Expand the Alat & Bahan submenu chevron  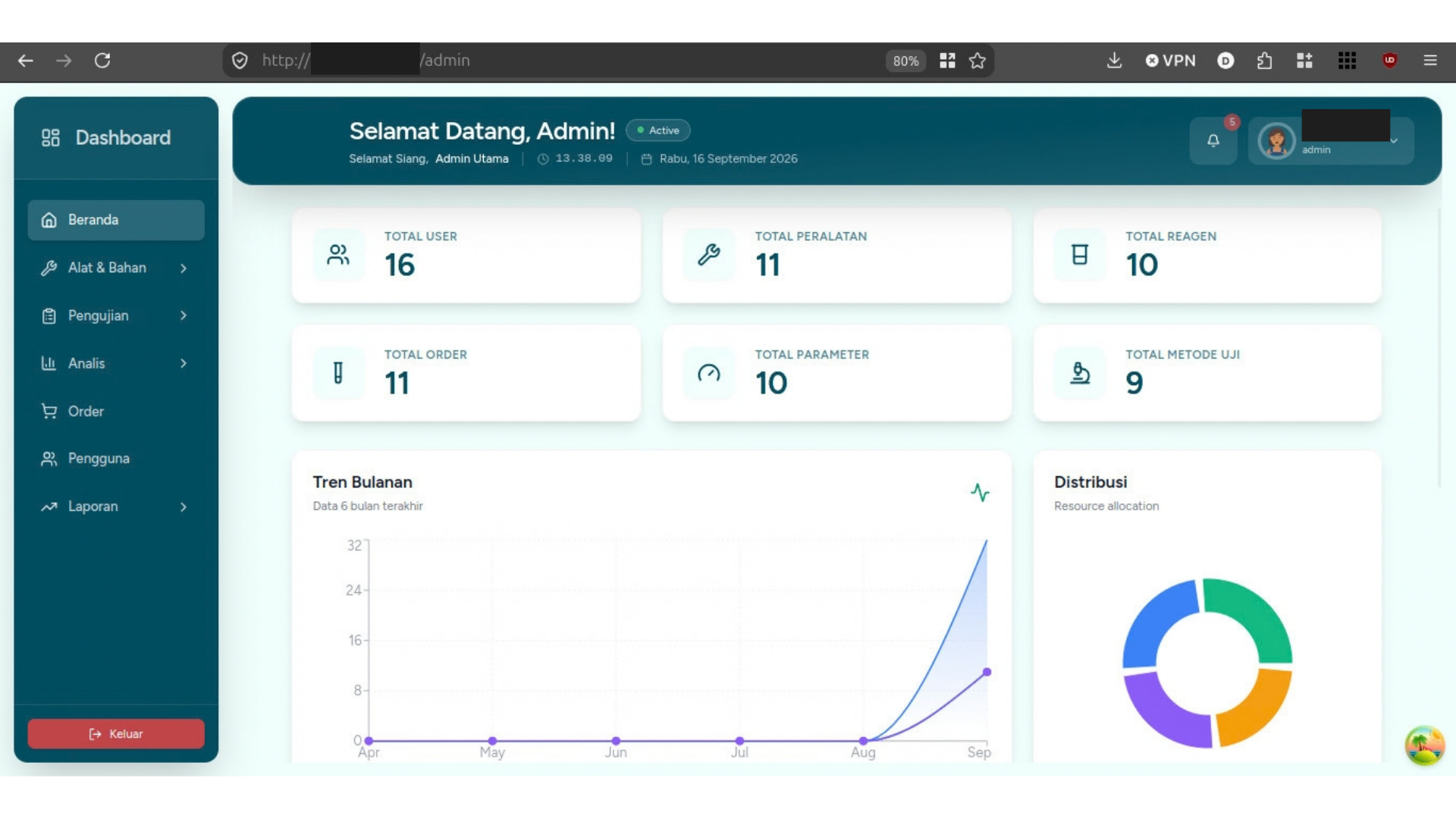184,268
